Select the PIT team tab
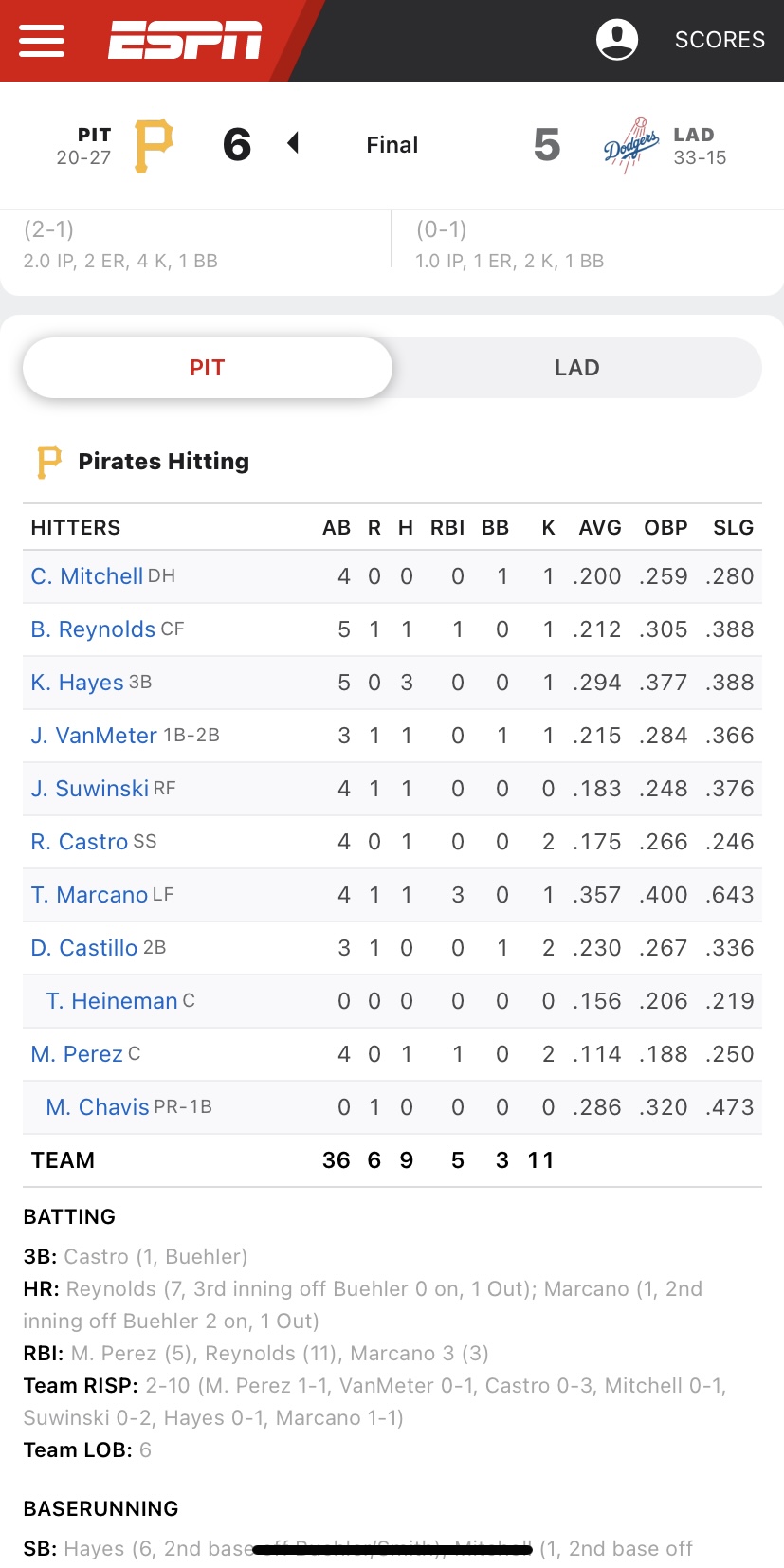The width and height of the screenshot is (784, 1568). pos(208,368)
